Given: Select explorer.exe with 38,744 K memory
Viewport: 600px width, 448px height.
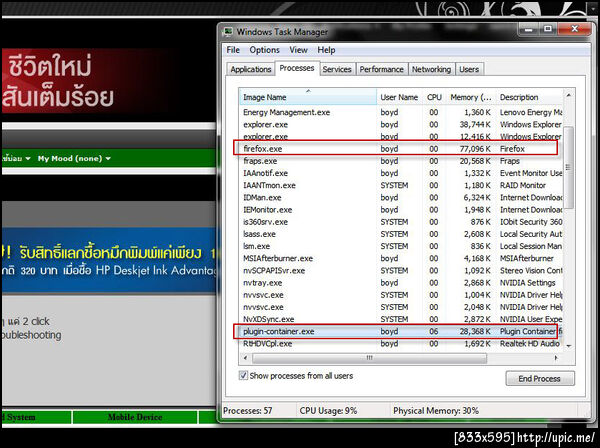Looking at the screenshot, I should [x=401, y=125].
